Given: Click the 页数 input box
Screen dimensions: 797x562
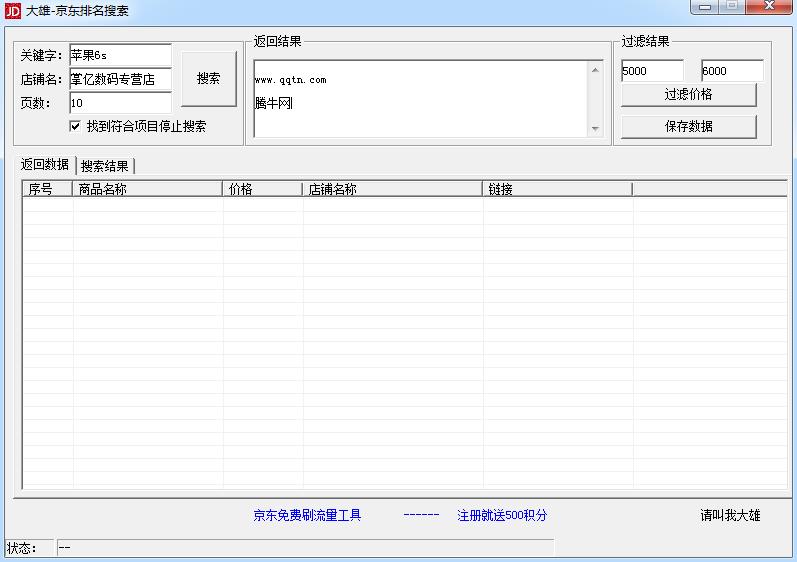Looking at the screenshot, I should coord(120,103).
